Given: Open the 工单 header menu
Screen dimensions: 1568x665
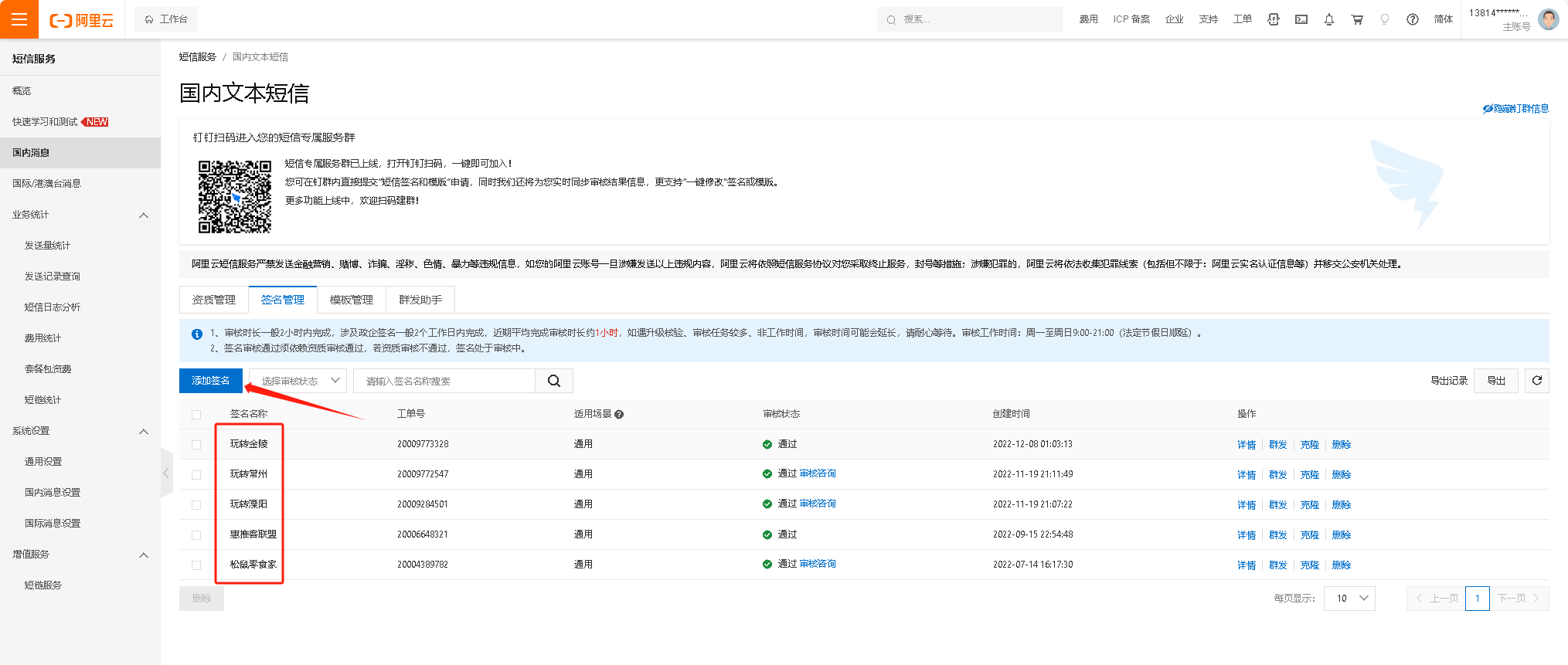Looking at the screenshot, I should coord(1243,19).
